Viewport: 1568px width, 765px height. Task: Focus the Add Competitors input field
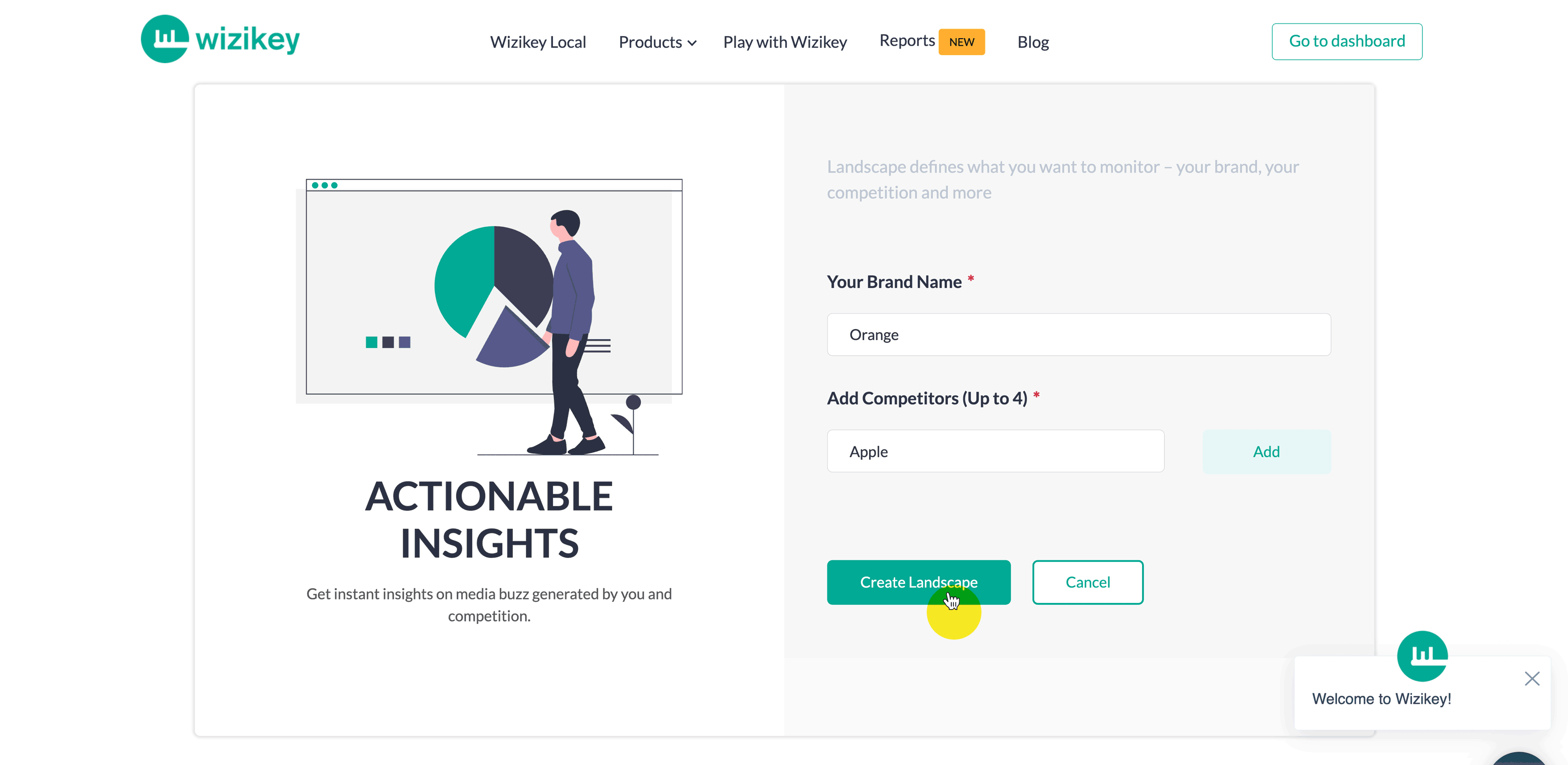point(995,451)
